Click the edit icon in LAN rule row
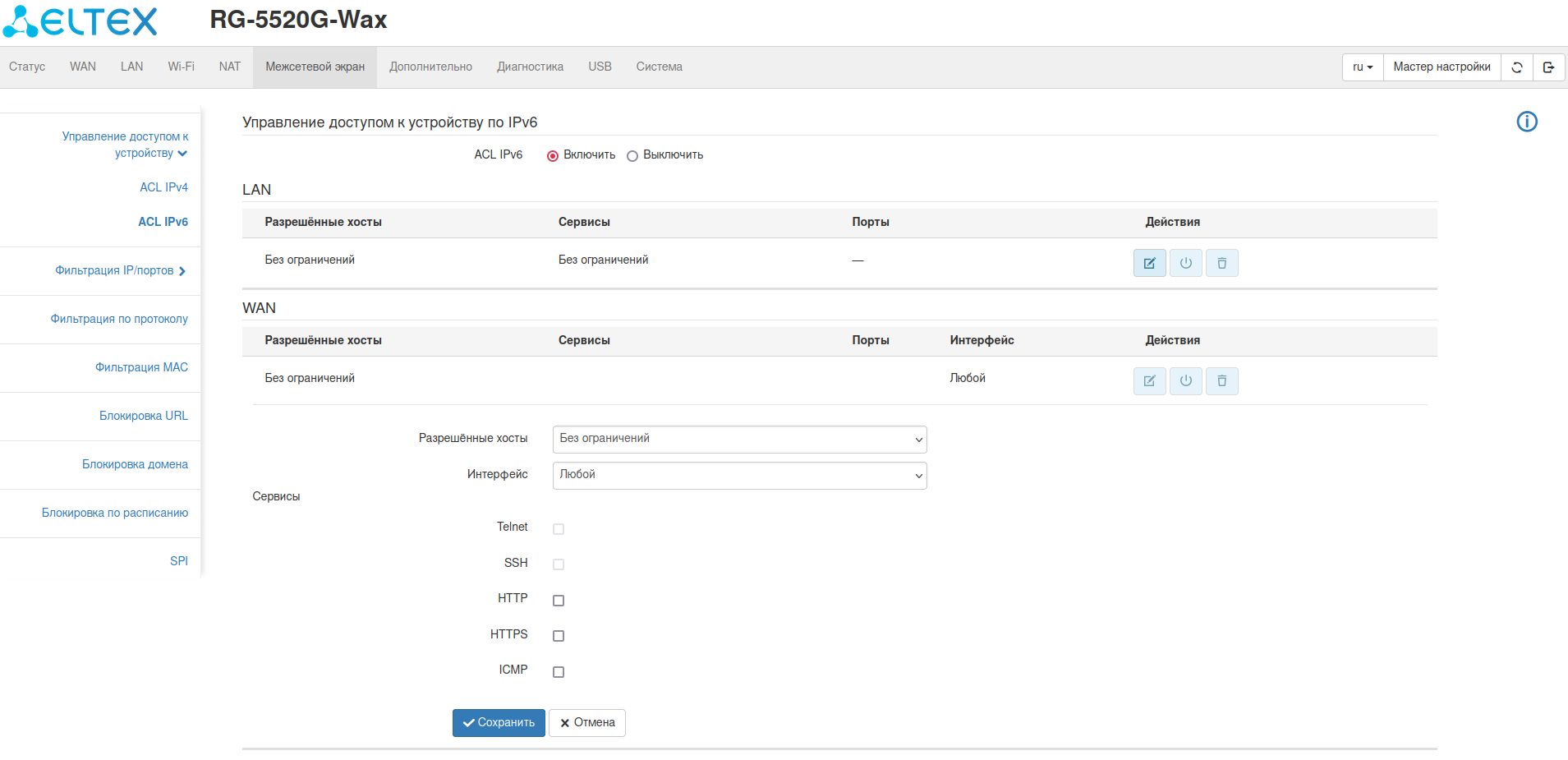This screenshot has height=760, width=1568. point(1149,263)
